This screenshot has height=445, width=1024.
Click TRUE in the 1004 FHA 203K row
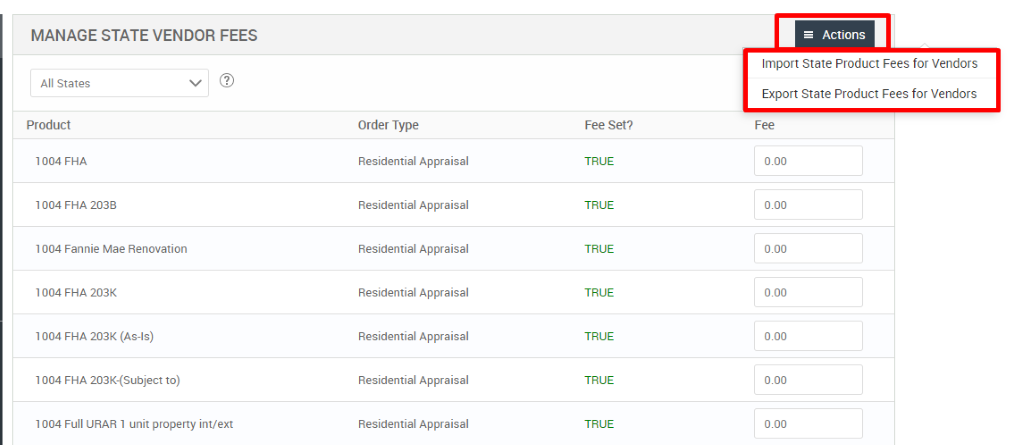pos(600,293)
